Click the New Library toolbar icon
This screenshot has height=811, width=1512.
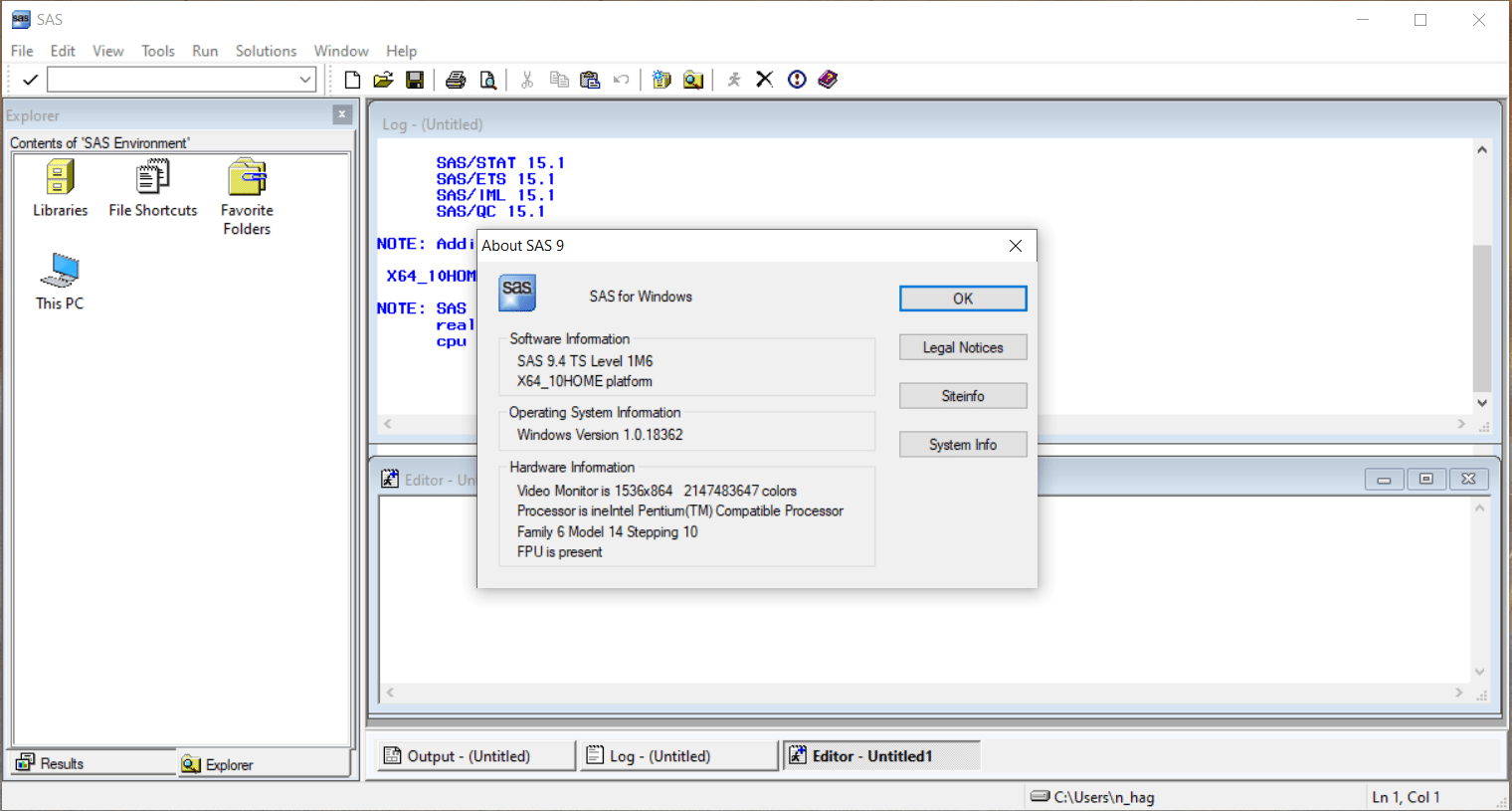661,80
